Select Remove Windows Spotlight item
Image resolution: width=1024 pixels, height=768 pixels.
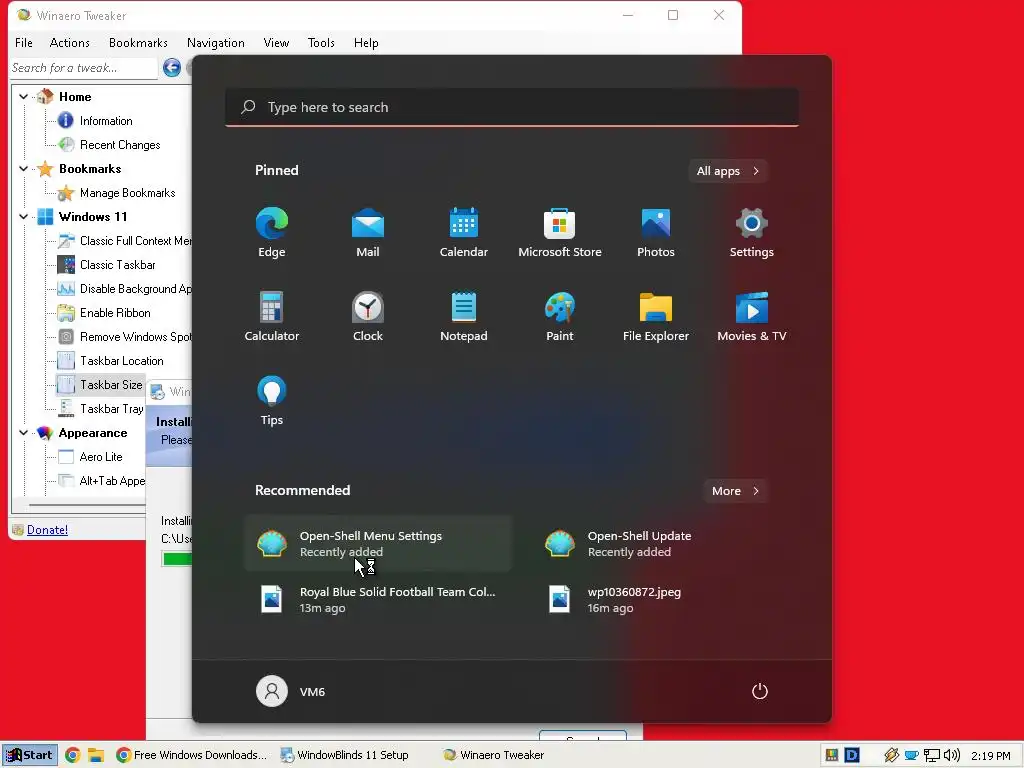135,337
